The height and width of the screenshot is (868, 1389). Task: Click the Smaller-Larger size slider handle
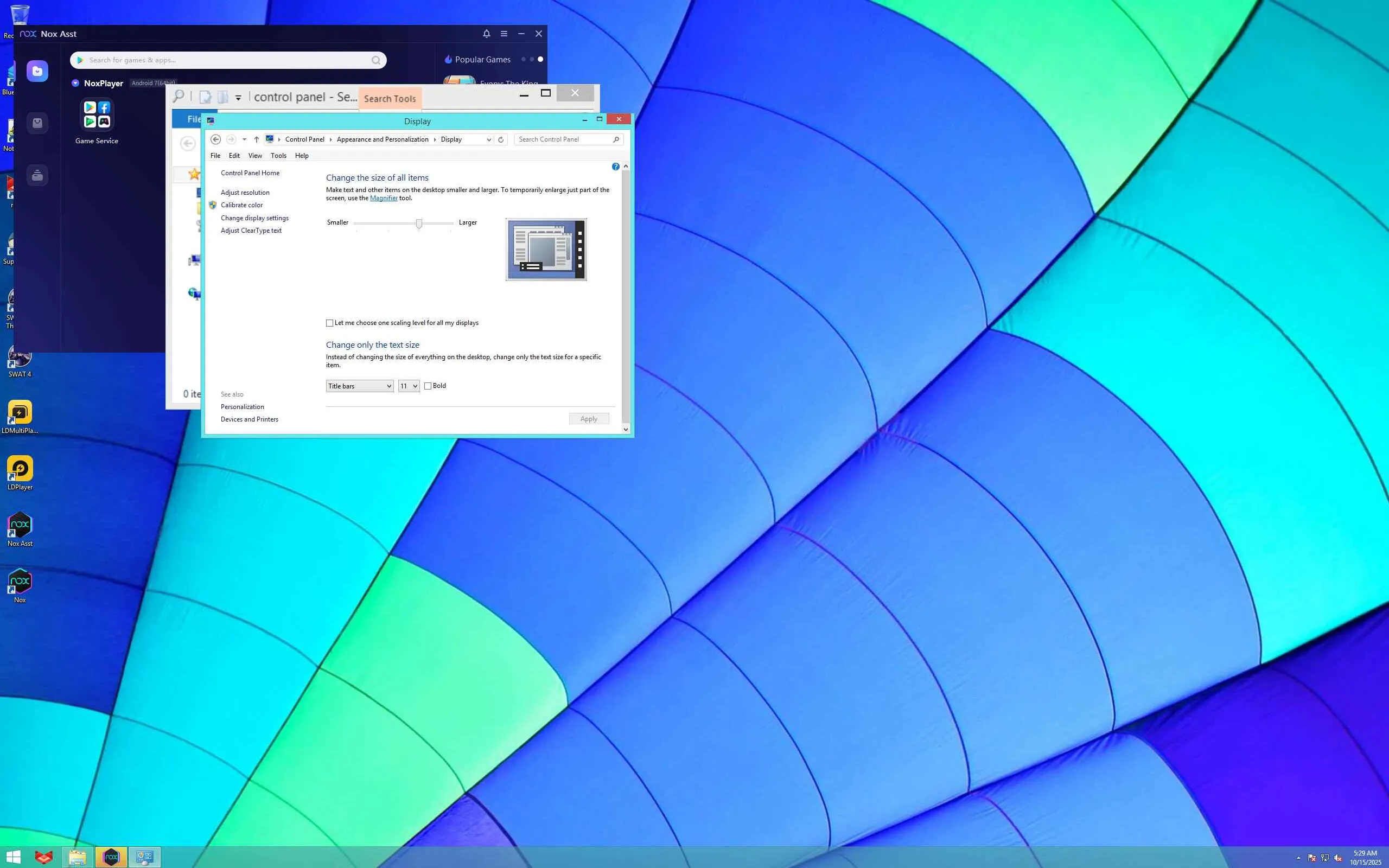coord(419,224)
